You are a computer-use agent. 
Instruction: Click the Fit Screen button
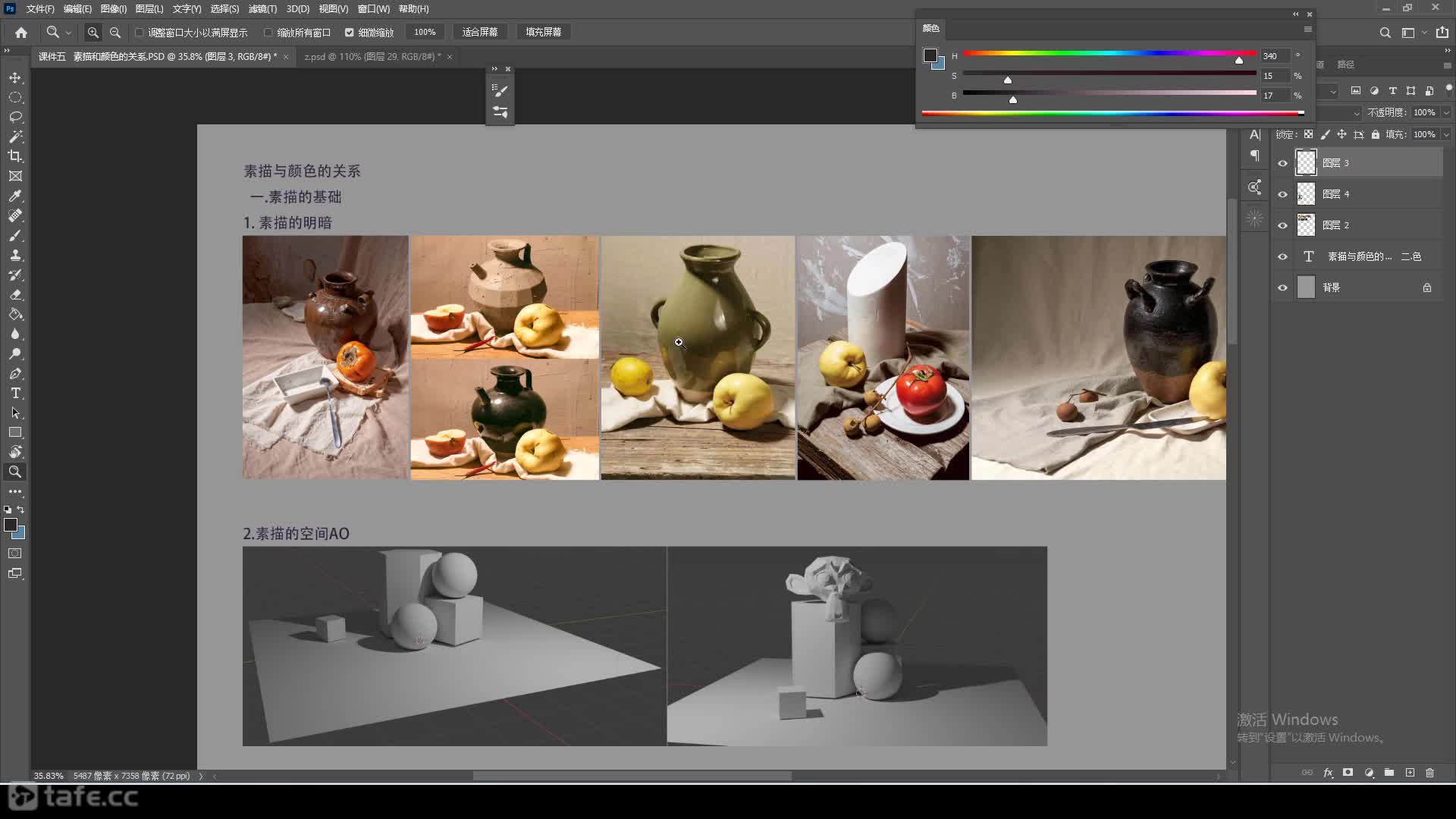tap(480, 33)
